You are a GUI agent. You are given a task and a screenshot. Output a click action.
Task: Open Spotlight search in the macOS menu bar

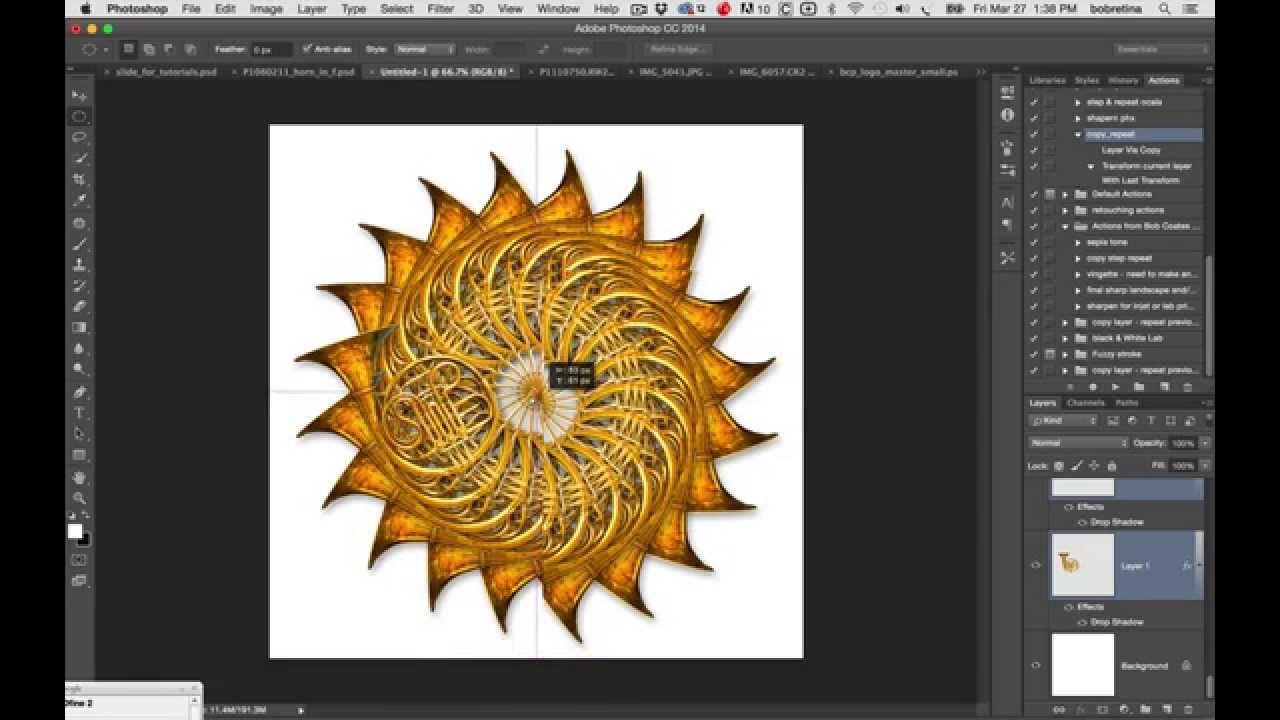tap(1165, 9)
